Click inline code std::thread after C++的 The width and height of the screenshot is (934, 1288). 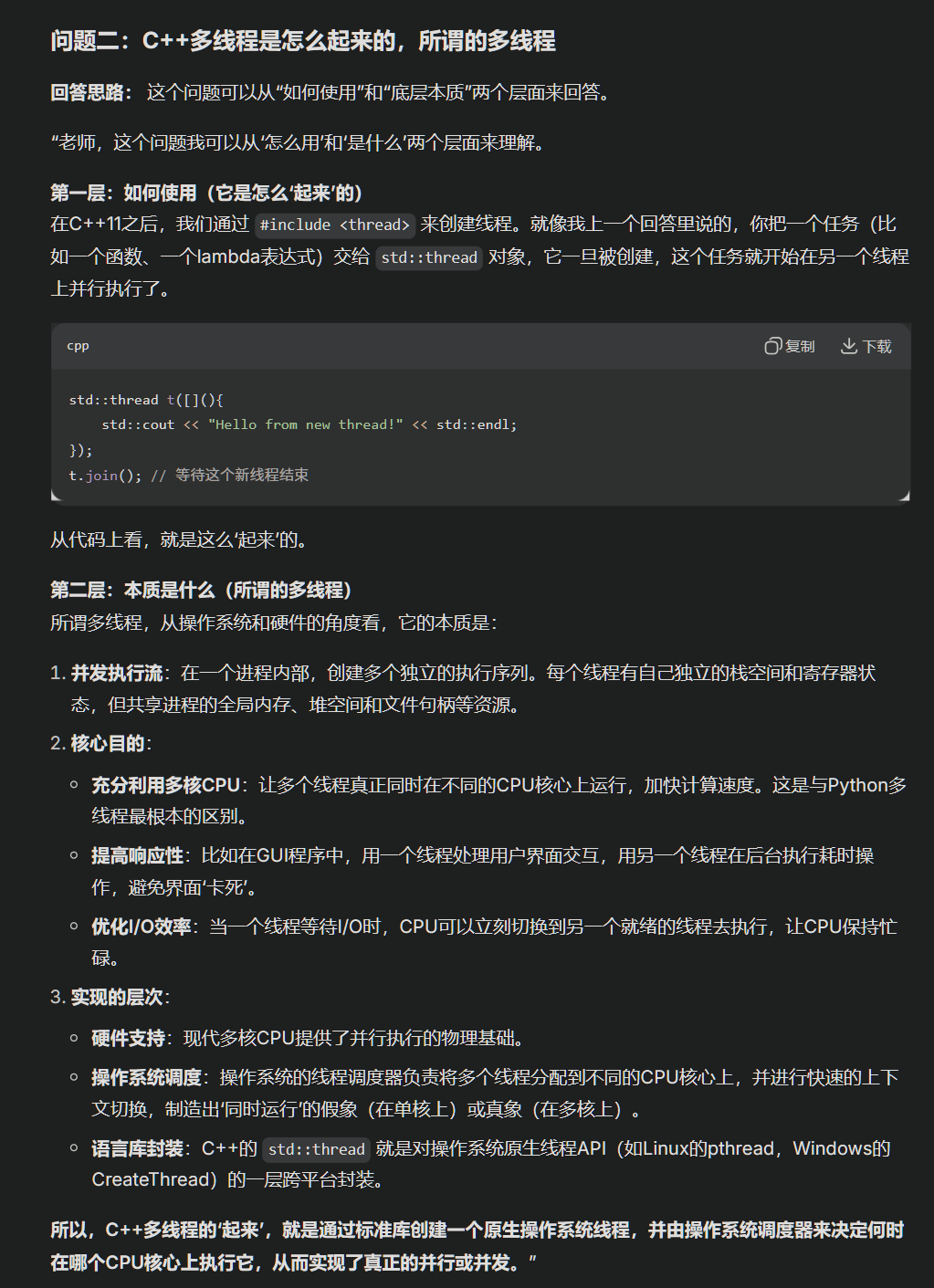(316, 1149)
